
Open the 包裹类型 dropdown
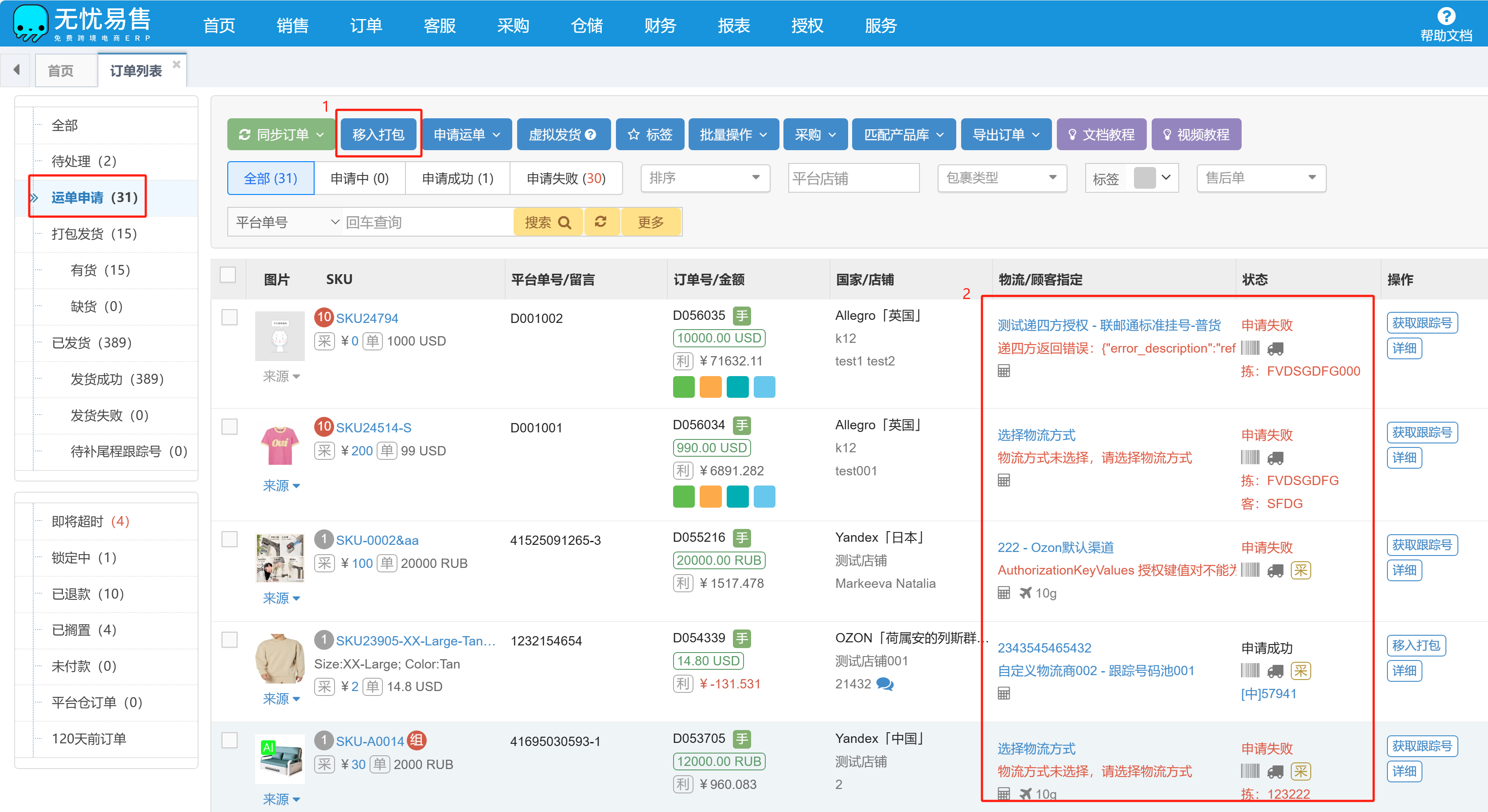[x=1001, y=178]
